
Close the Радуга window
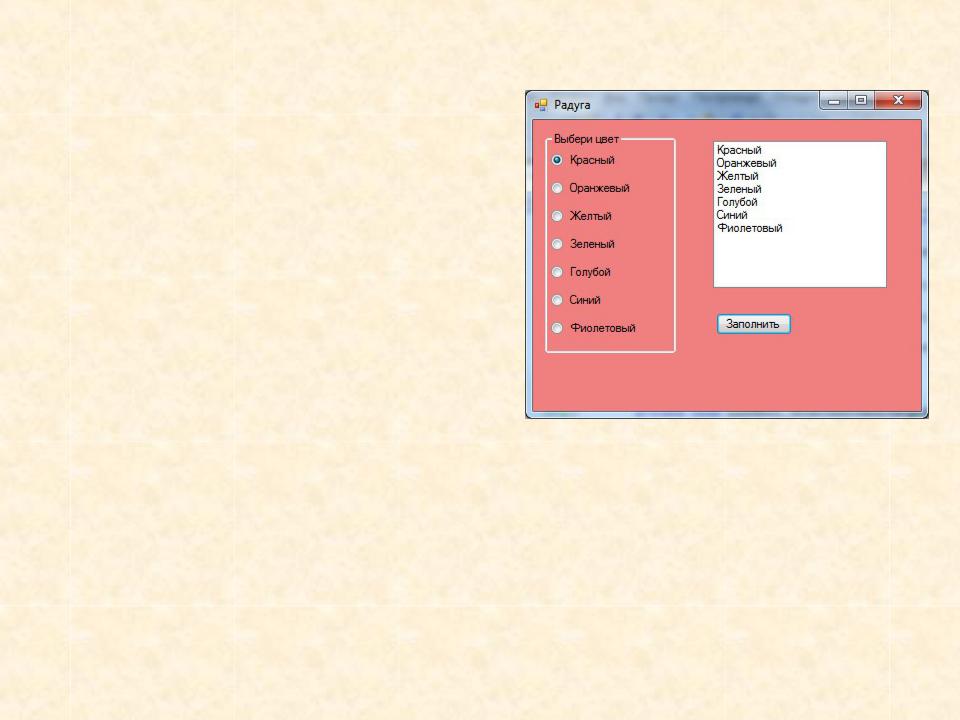(x=898, y=100)
